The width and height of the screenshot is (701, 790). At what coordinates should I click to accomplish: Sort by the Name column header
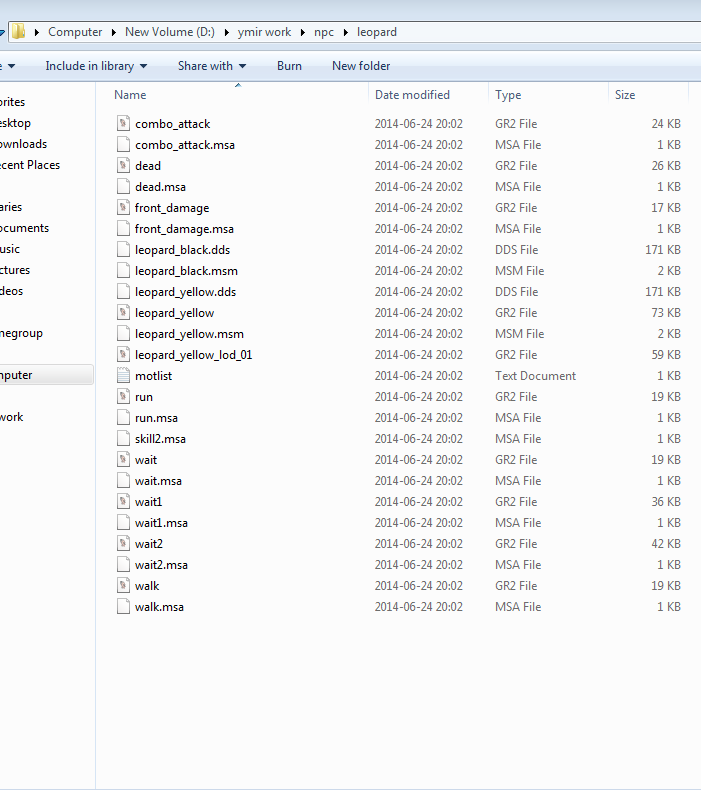click(130, 95)
